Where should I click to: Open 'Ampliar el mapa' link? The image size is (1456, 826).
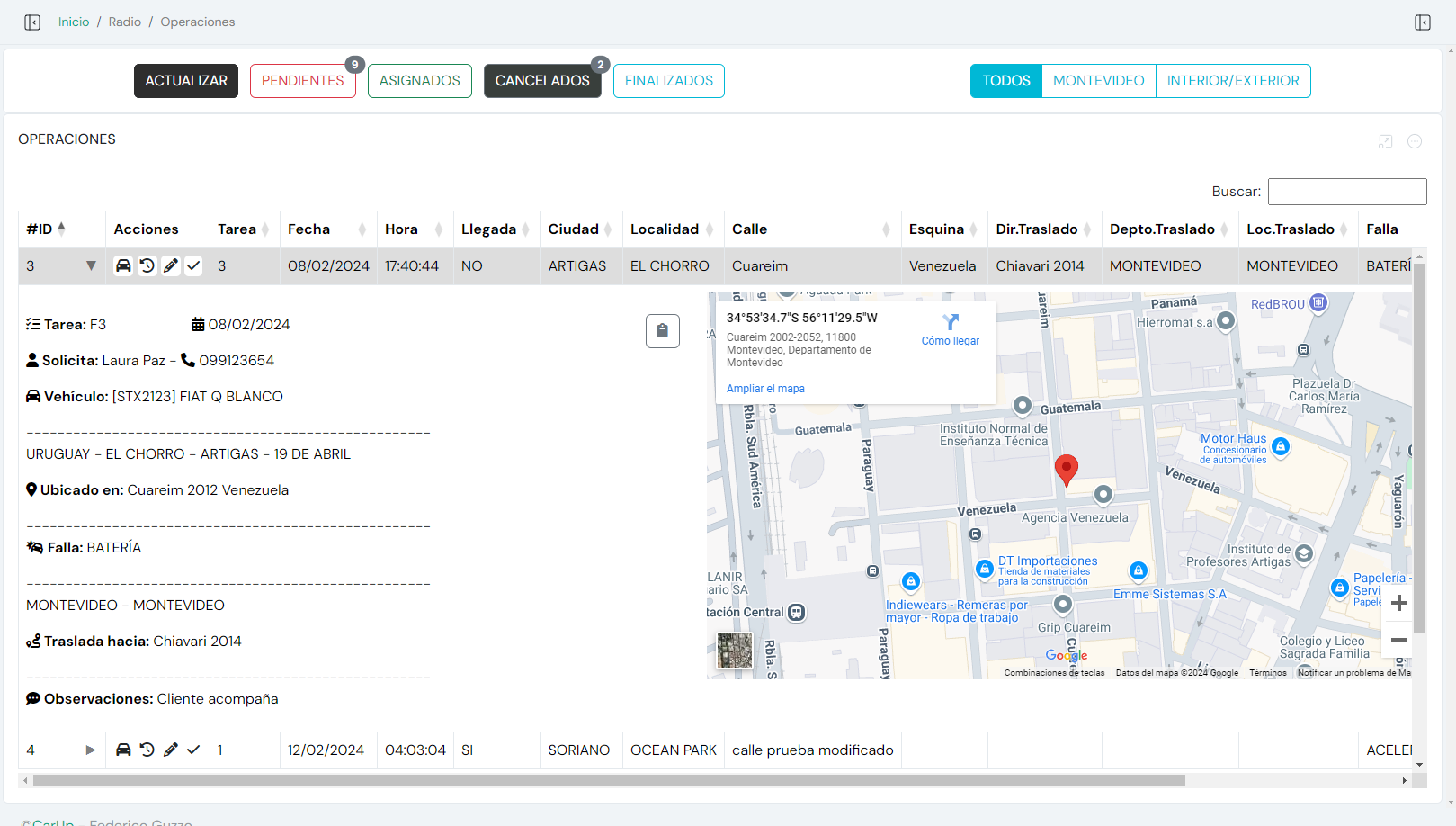click(x=765, y=389)
